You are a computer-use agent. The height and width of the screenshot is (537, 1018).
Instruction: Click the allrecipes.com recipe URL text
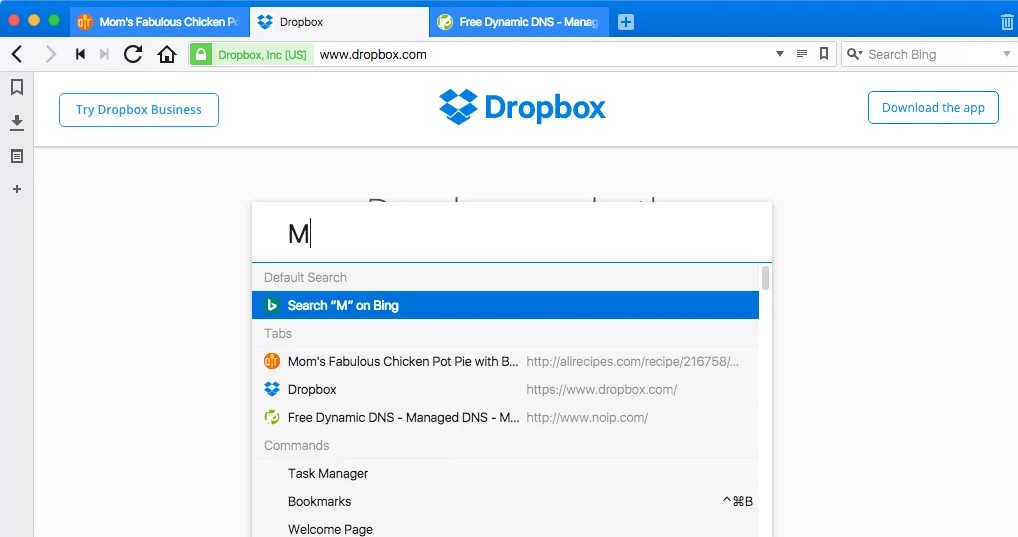click(632, 362)
